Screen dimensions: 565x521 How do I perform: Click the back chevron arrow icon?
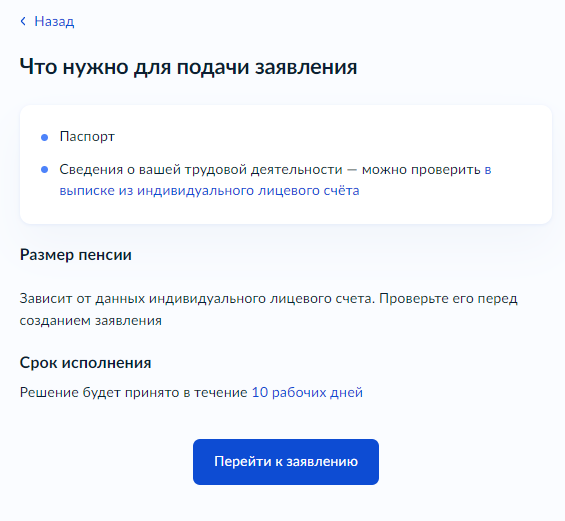[23, 21]
